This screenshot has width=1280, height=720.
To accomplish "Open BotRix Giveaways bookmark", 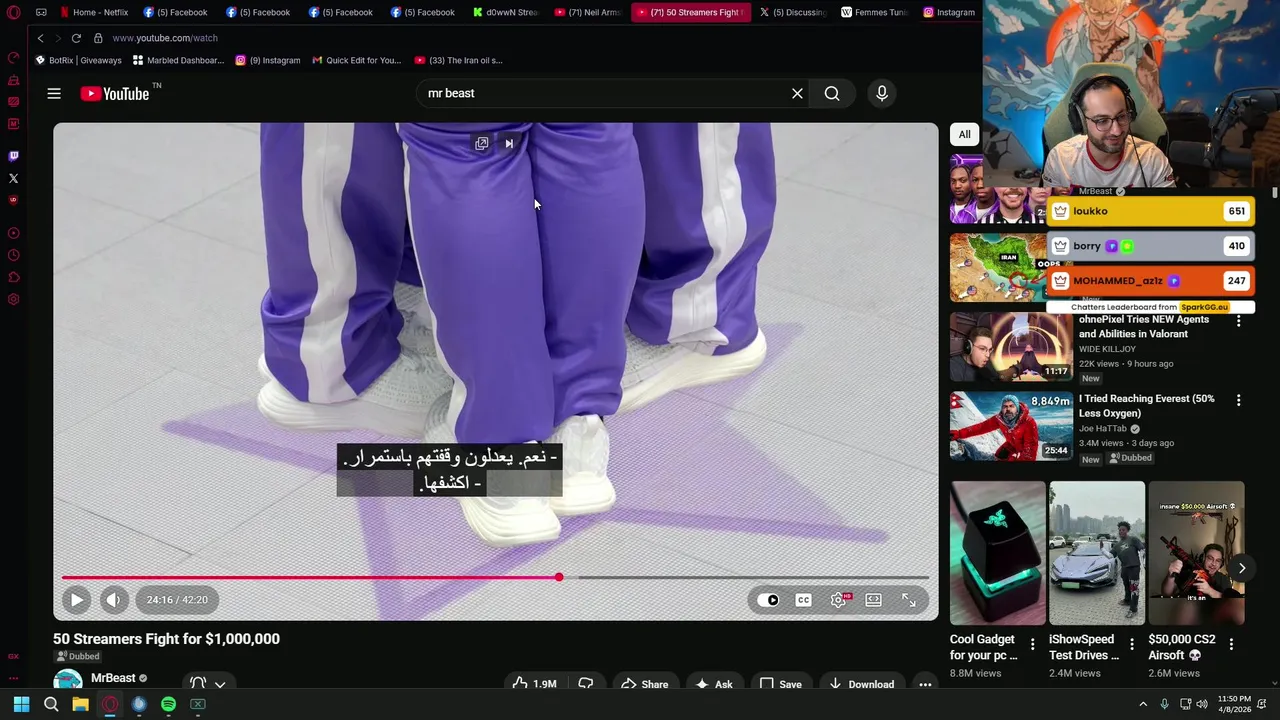I will pyautogui.click(x=78, y=60).
